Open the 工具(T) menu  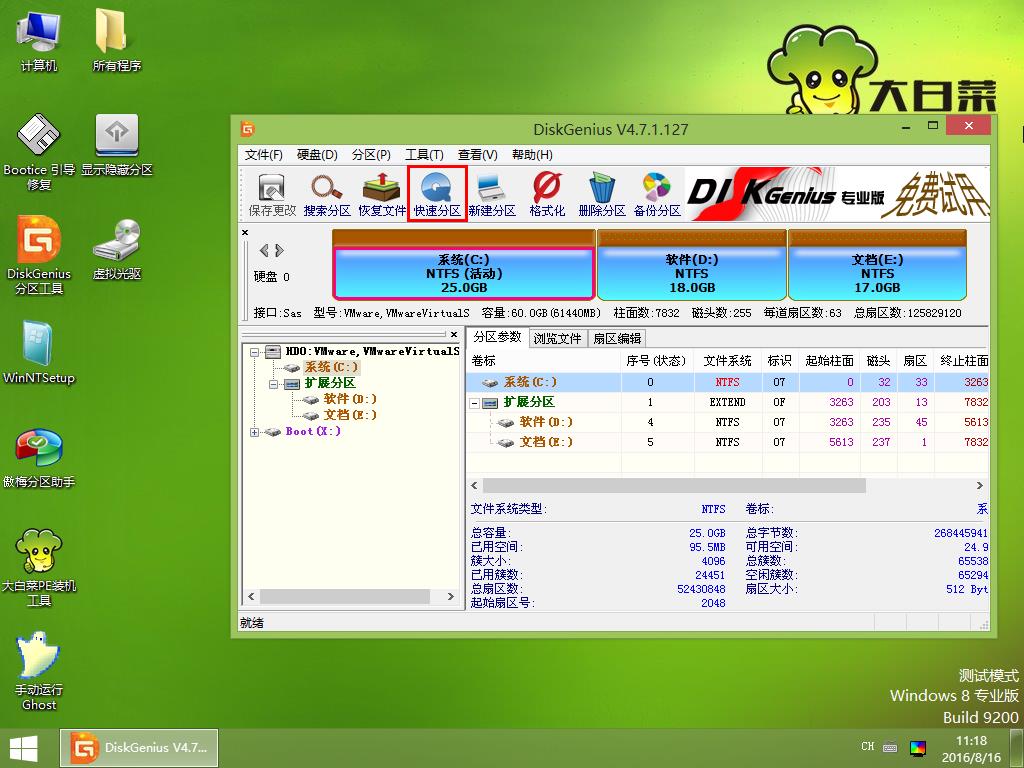(423, 155)
